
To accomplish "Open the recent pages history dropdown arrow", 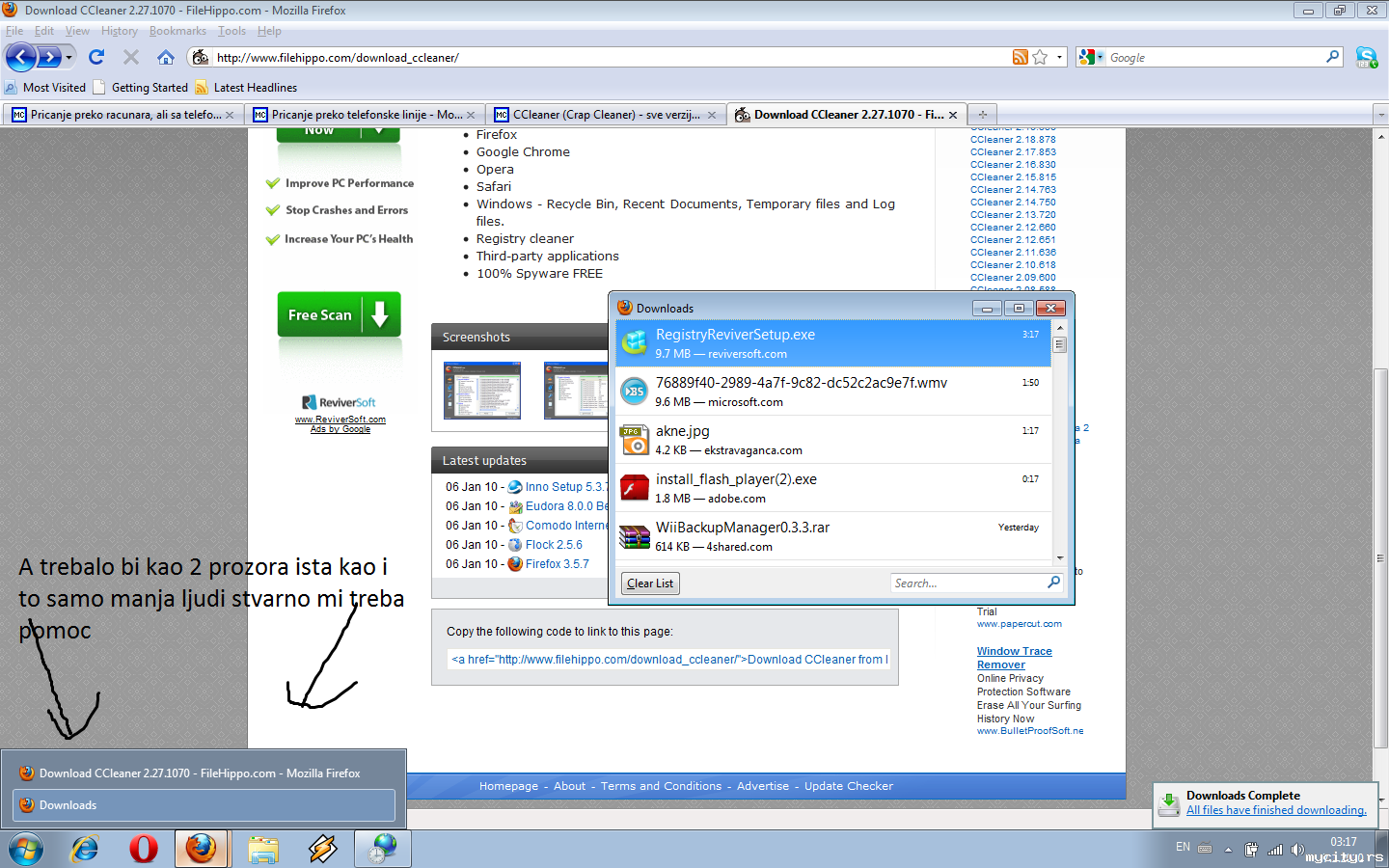I will point(68,57).
